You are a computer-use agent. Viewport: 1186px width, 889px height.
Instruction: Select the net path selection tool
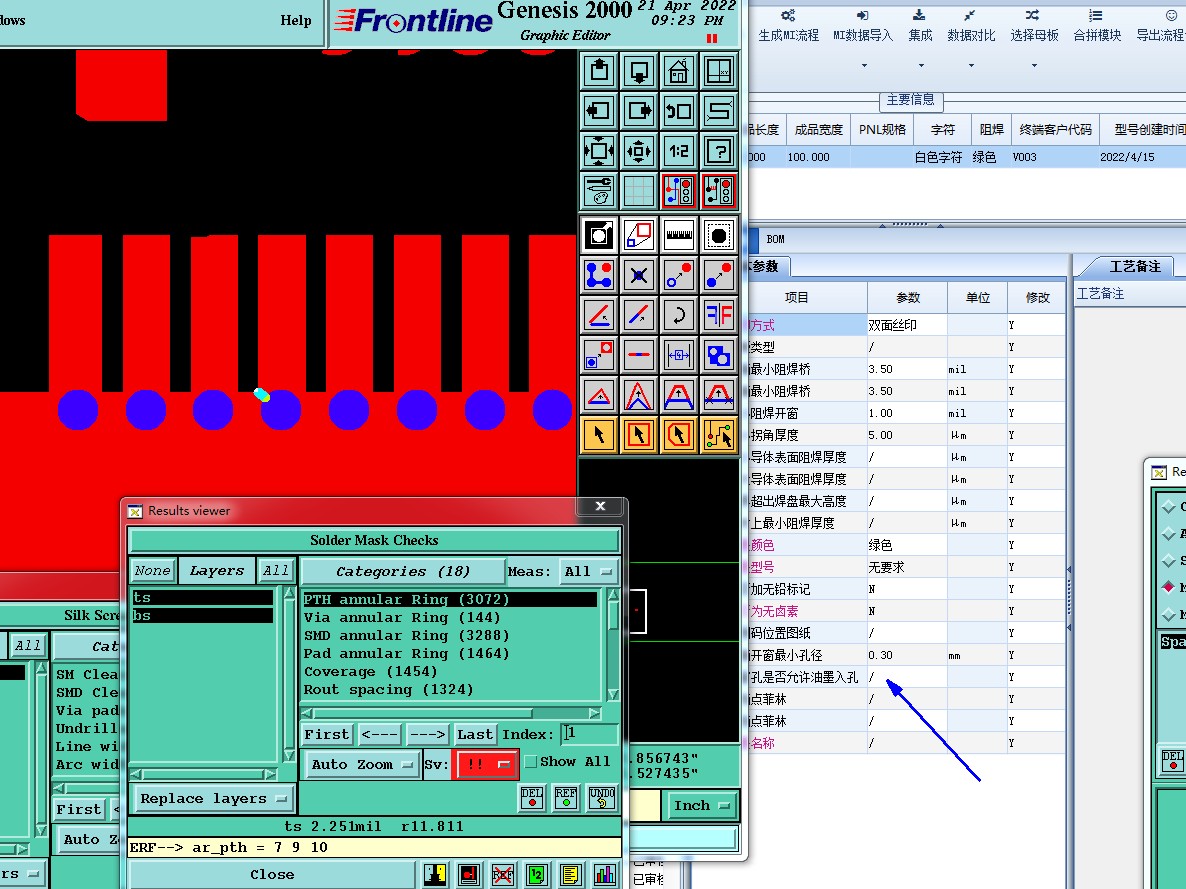(719, 435)
